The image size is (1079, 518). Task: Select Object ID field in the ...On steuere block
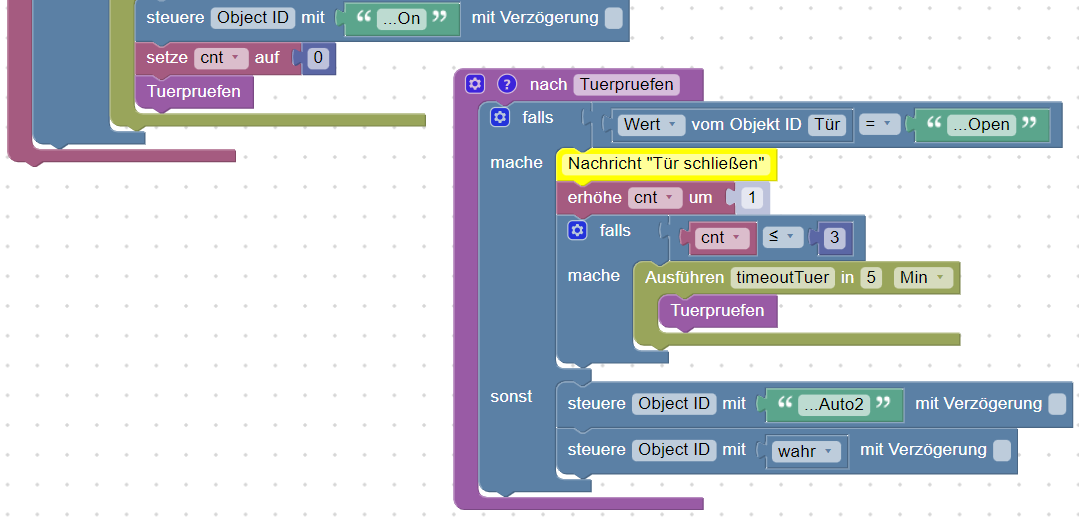(253, 19)
